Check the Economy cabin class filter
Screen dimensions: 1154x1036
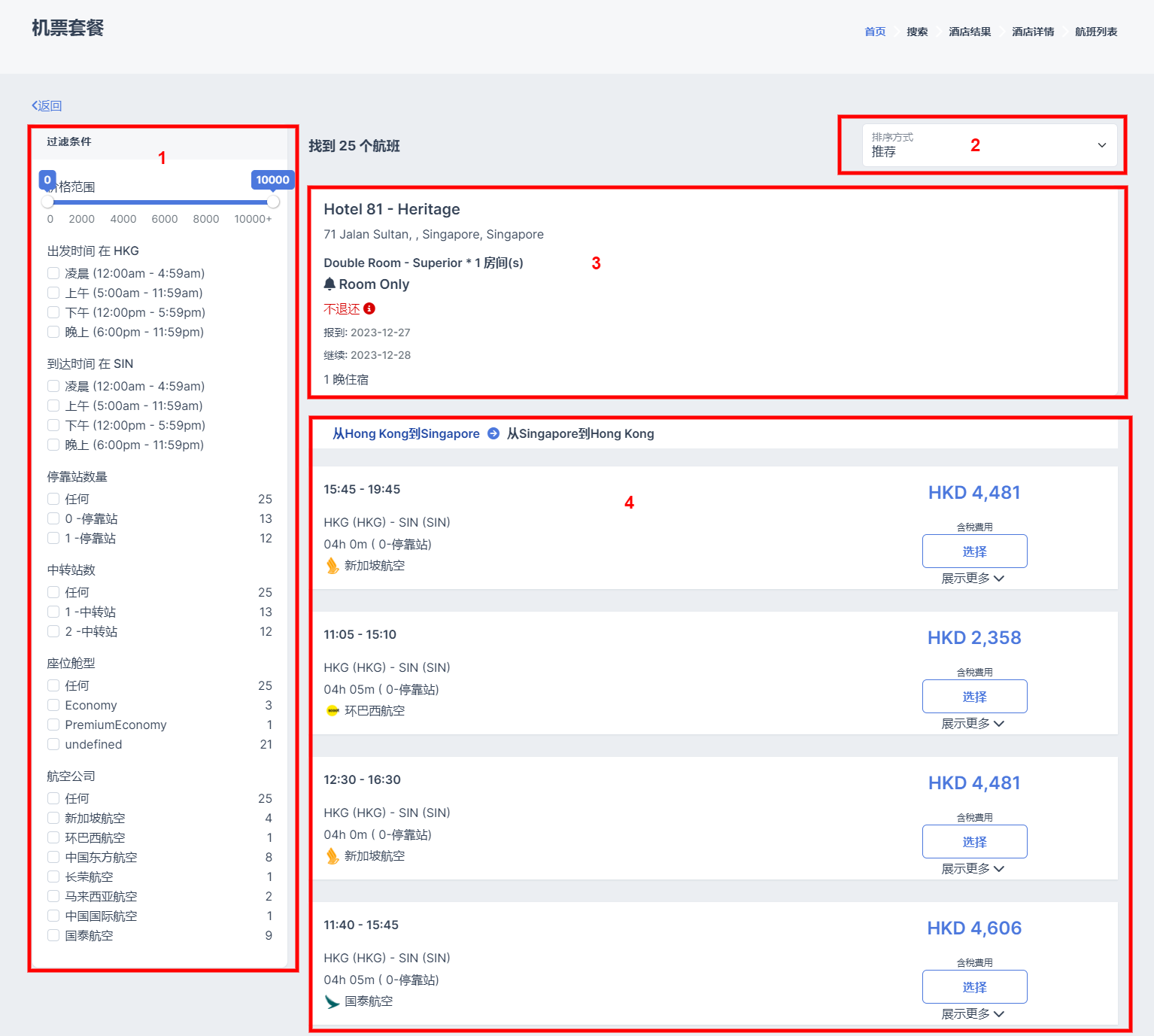coord(53,705)
